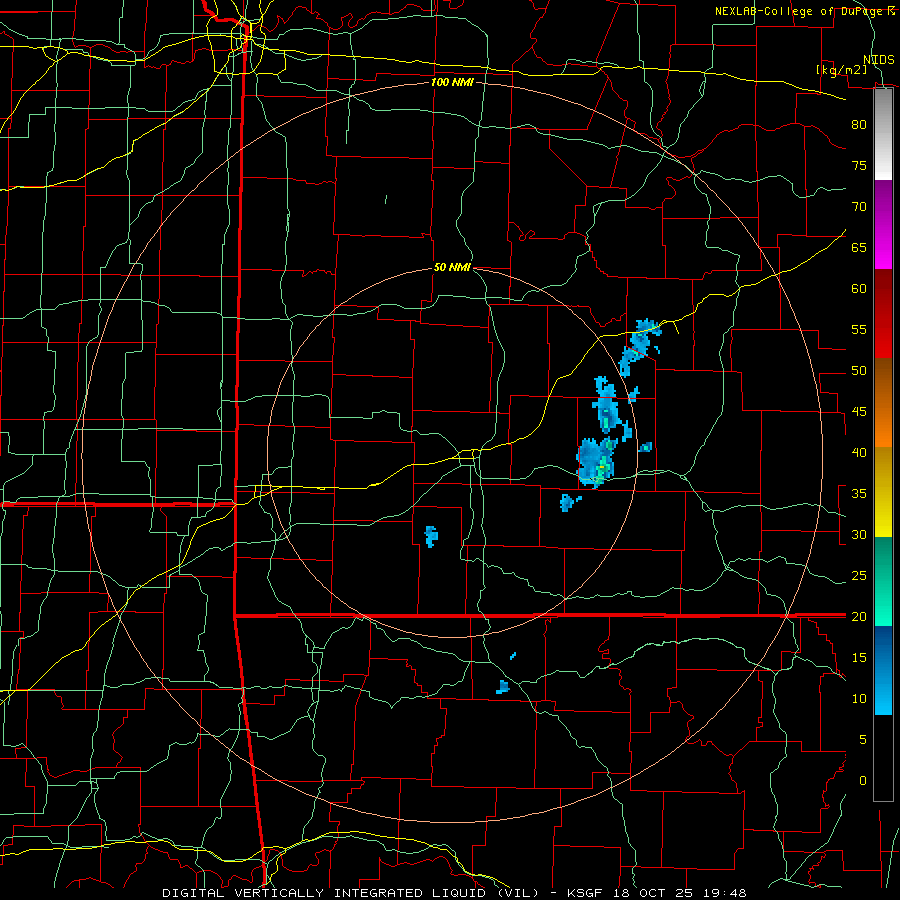Click the blue segment of the color bar

(x=883, y=670)
